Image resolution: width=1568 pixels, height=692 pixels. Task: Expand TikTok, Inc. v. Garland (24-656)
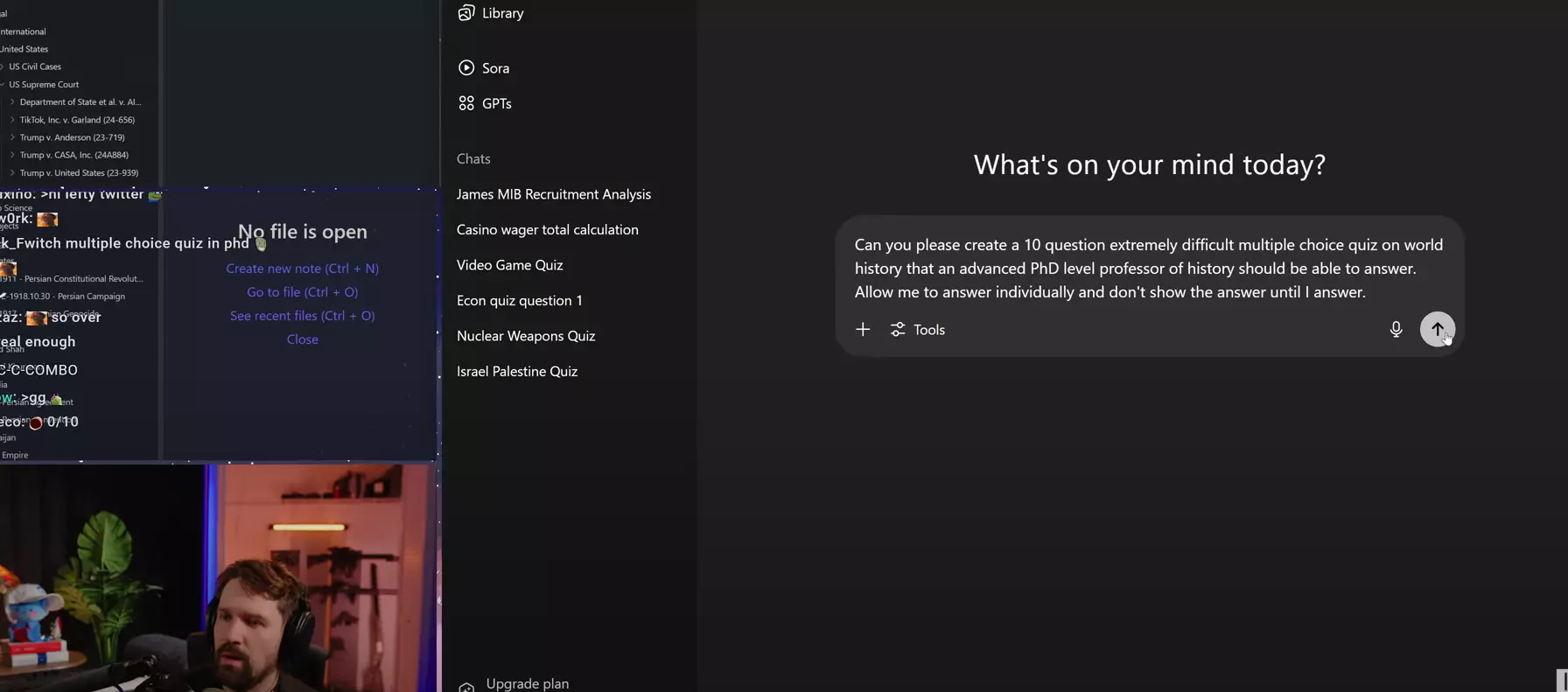tap(77, 120)
